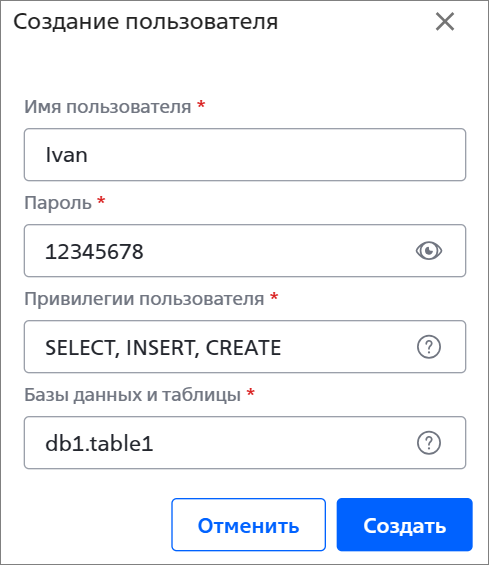The width and height of the screenshot is (489, 565).
Task: Click the blank area below the dialog title
Action: click(x=245, y=65)
